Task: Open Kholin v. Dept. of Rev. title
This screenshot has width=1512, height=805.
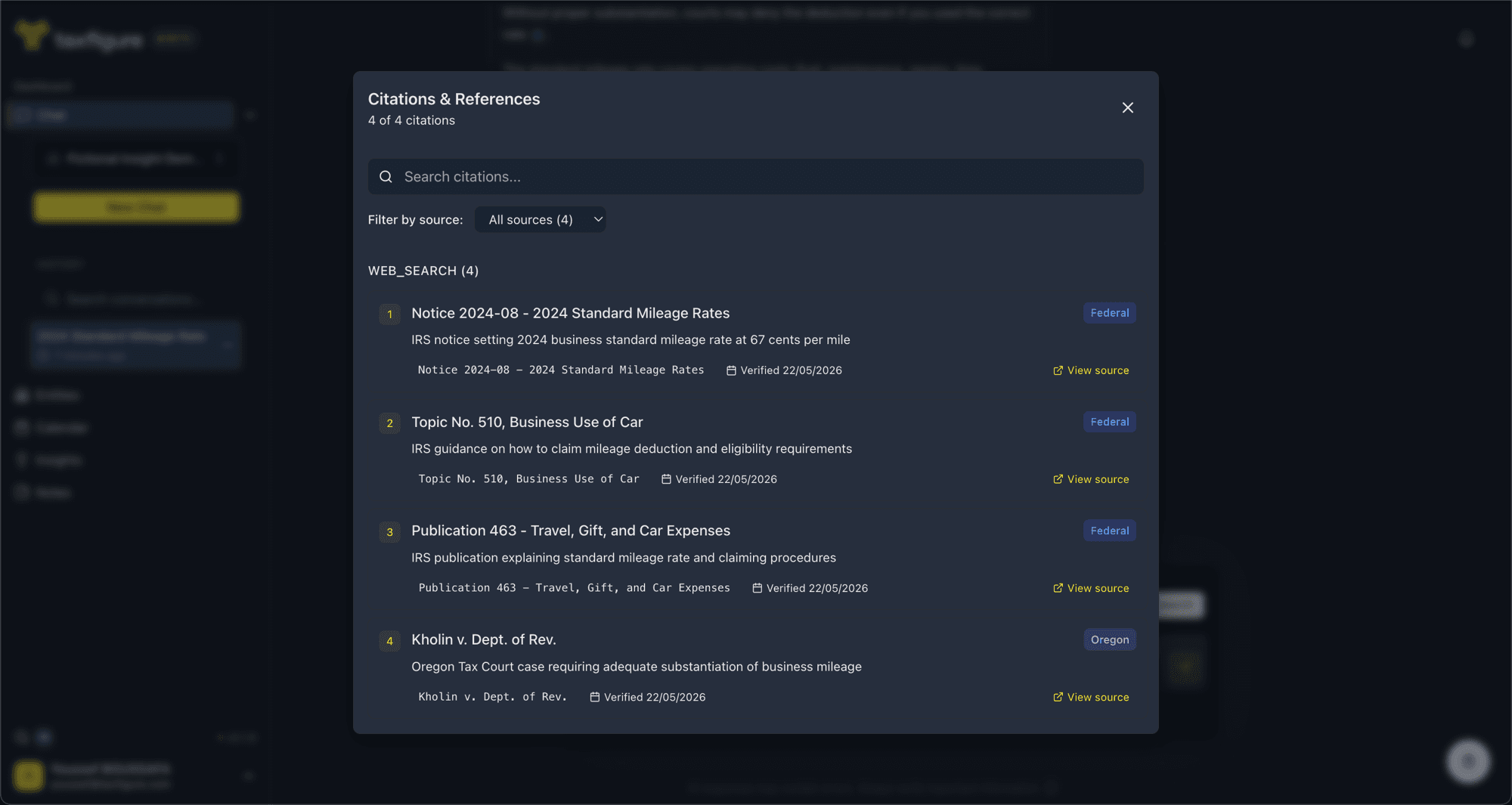Action: pos(483,639)
